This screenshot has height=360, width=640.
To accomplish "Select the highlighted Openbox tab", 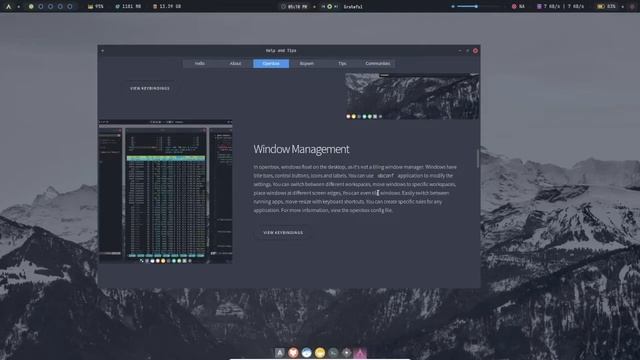I will click(x=271, y=64).
